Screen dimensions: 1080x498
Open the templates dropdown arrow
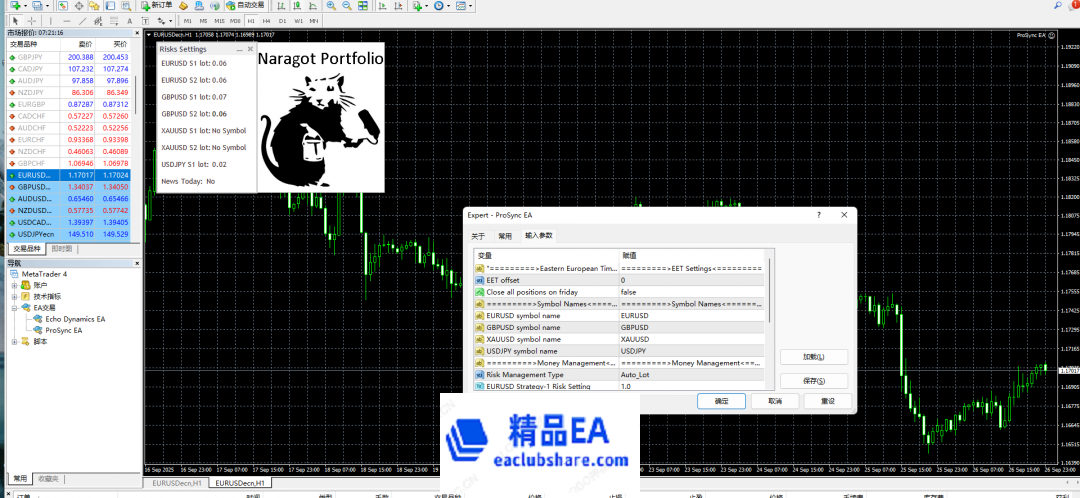(470, 6)
